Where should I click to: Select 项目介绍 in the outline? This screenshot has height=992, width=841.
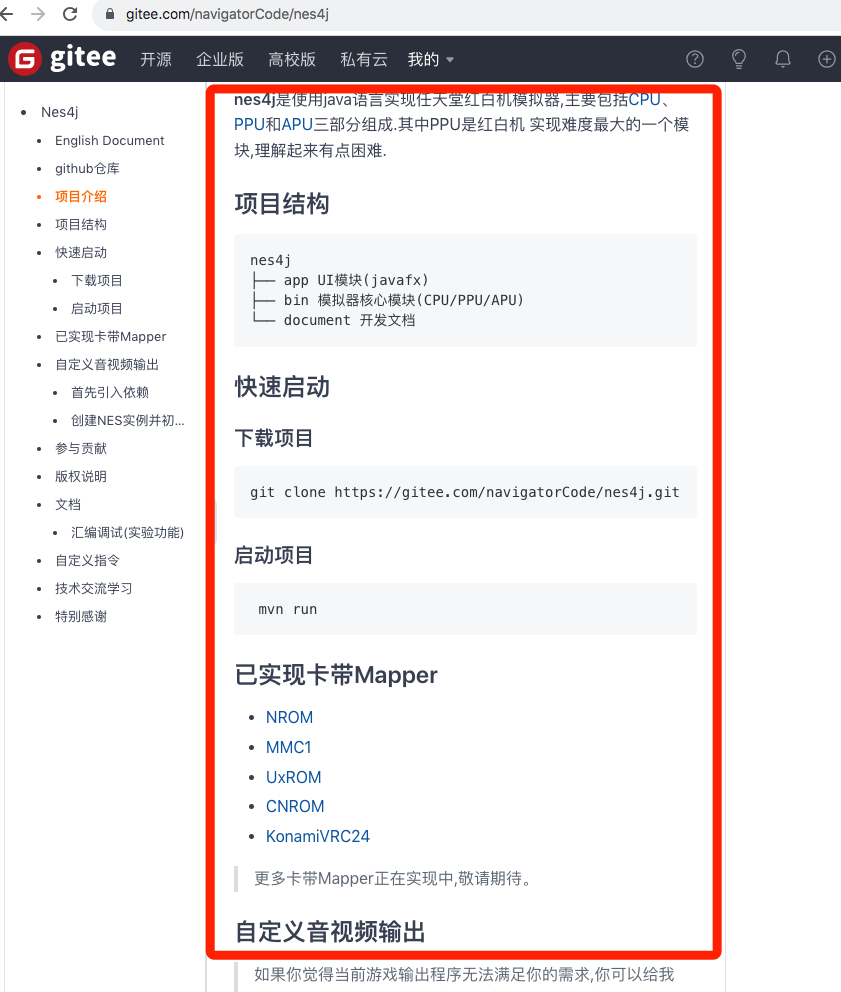coord(81,196)
